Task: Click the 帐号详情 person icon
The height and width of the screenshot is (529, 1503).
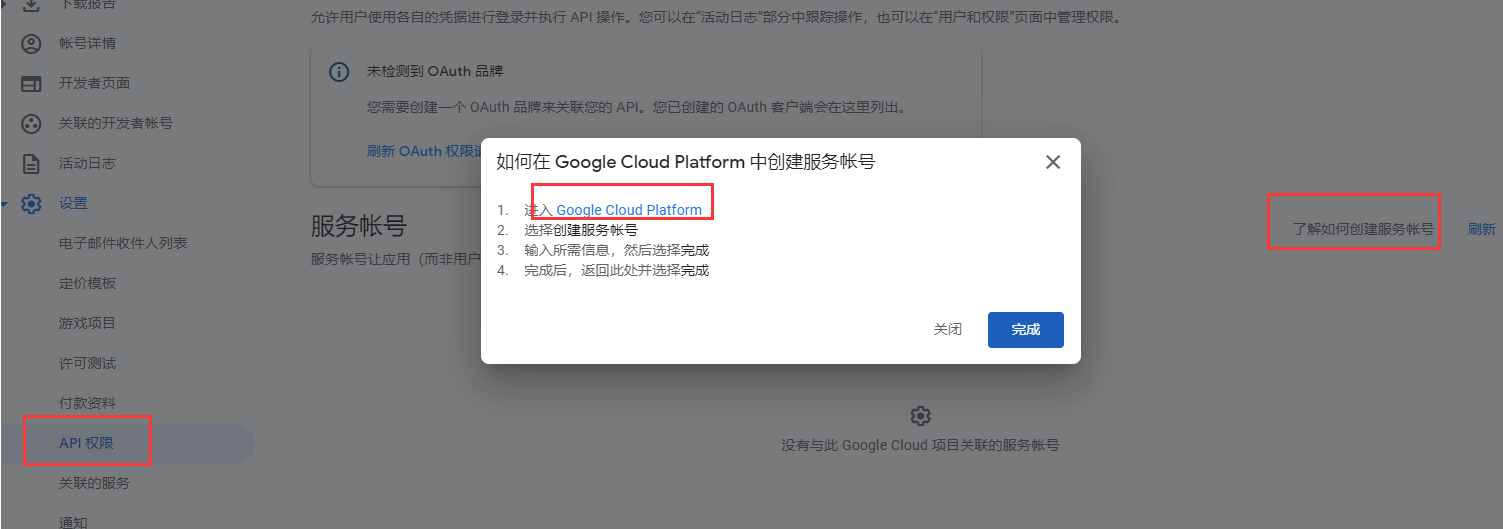Action: 32,44
